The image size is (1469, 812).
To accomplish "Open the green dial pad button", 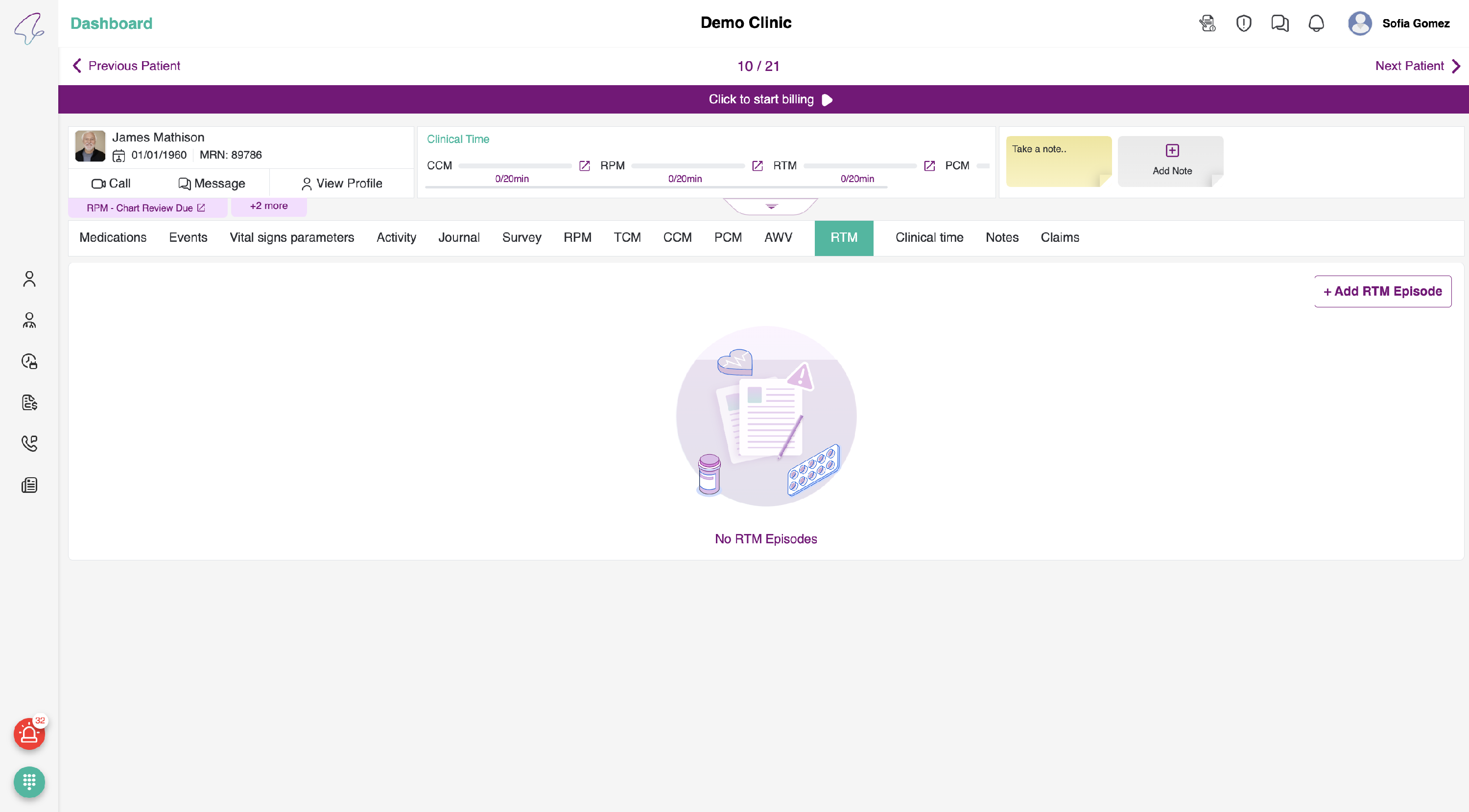I will [29, 782].
